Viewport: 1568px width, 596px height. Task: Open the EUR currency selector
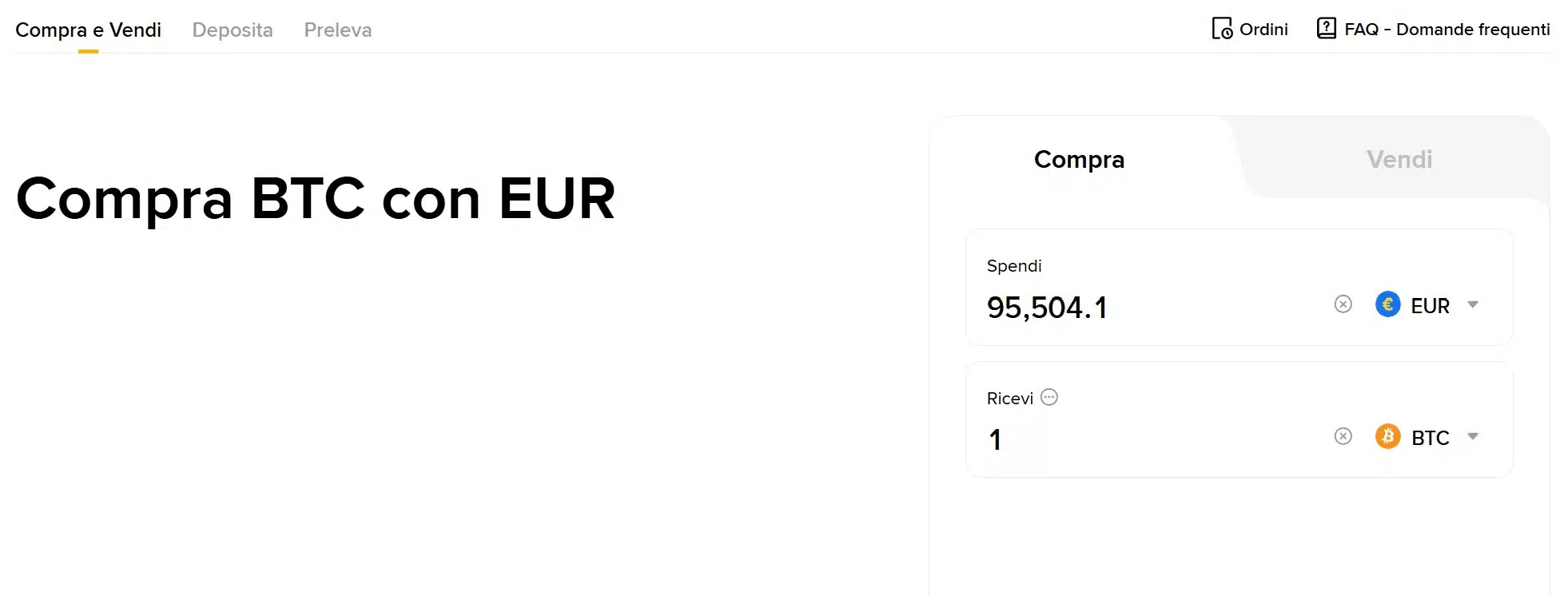click(x=1430, y=304)
